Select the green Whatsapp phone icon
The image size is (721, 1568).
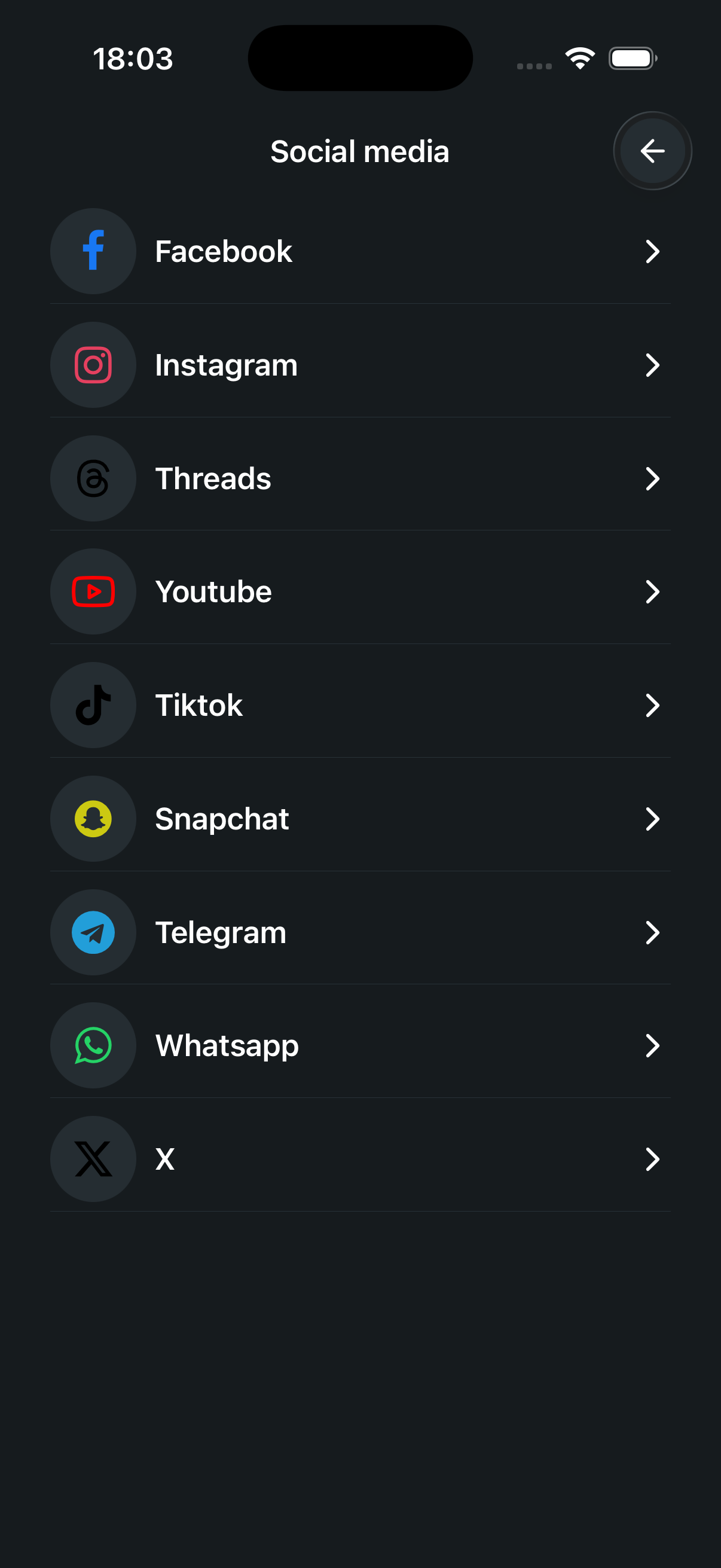(93, 1045)
